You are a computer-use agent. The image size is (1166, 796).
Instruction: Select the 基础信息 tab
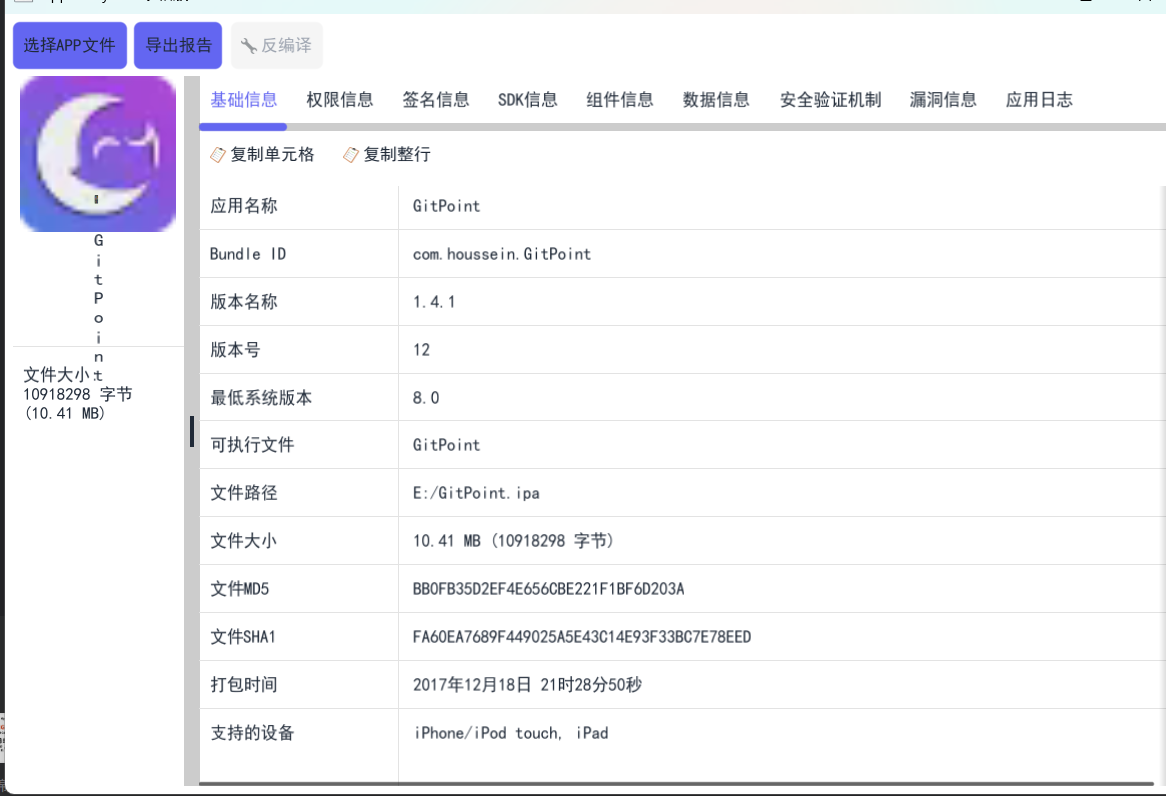(x=243, y=99)
